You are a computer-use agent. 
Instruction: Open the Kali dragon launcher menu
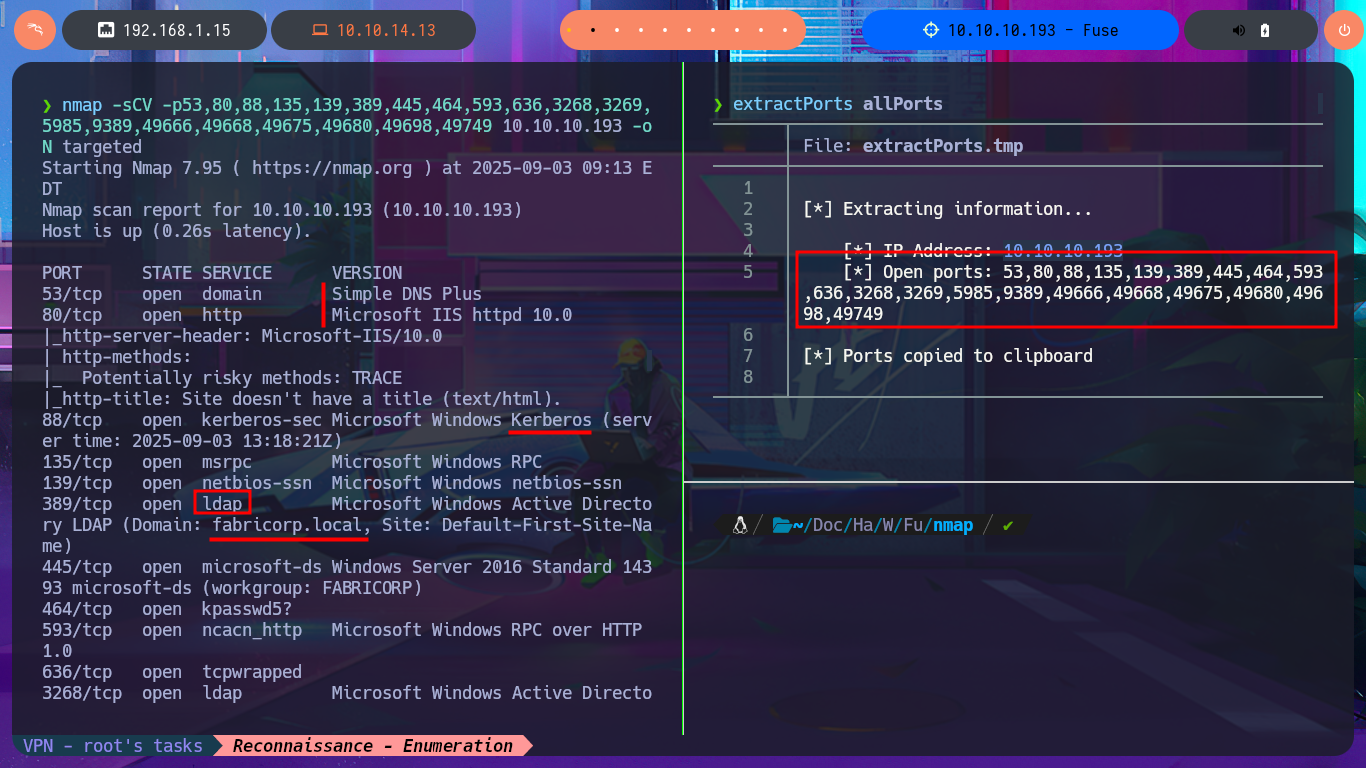[35, 30]
